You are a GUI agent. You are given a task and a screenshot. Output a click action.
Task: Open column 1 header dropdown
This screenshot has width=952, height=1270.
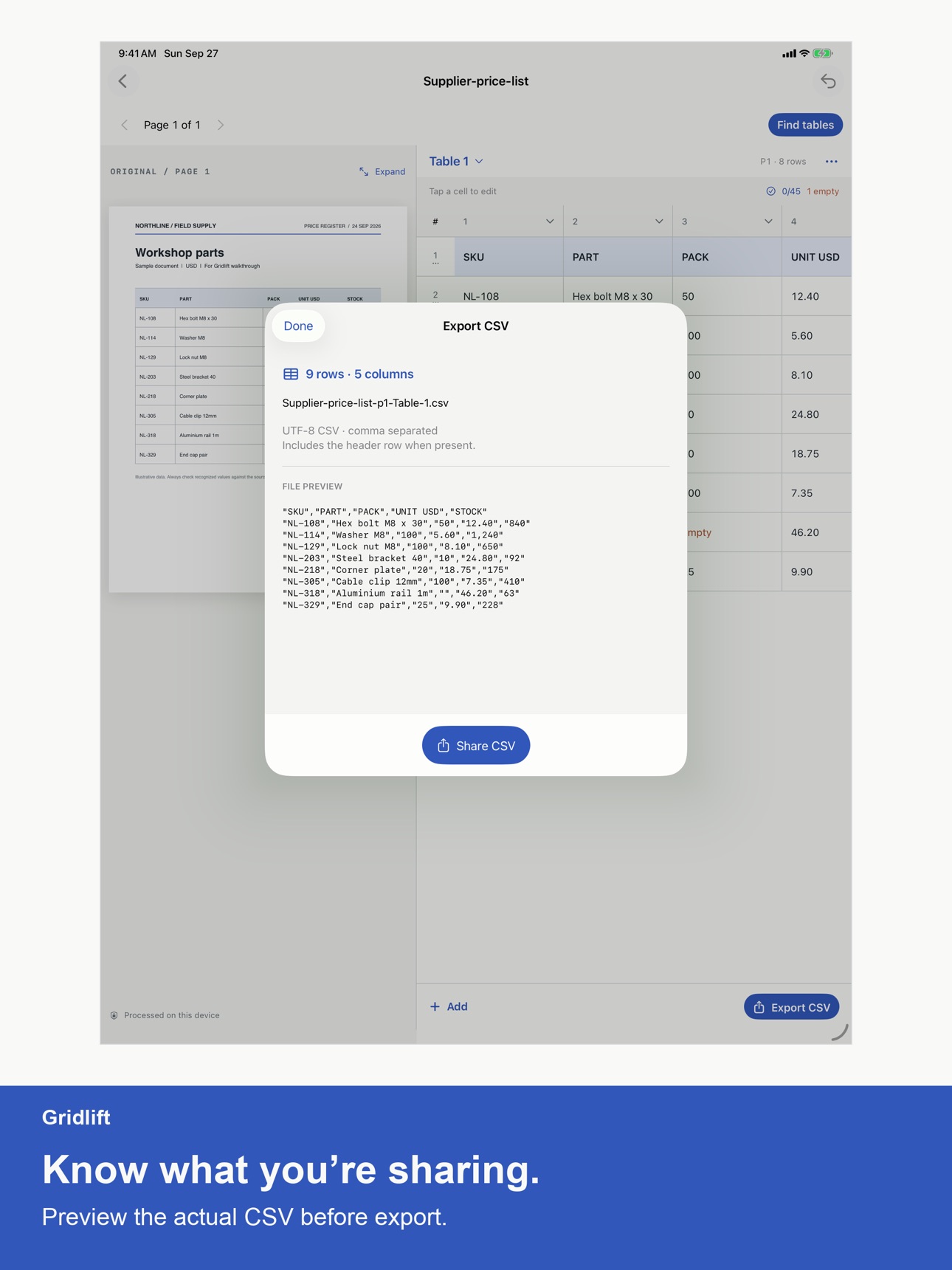549,222
